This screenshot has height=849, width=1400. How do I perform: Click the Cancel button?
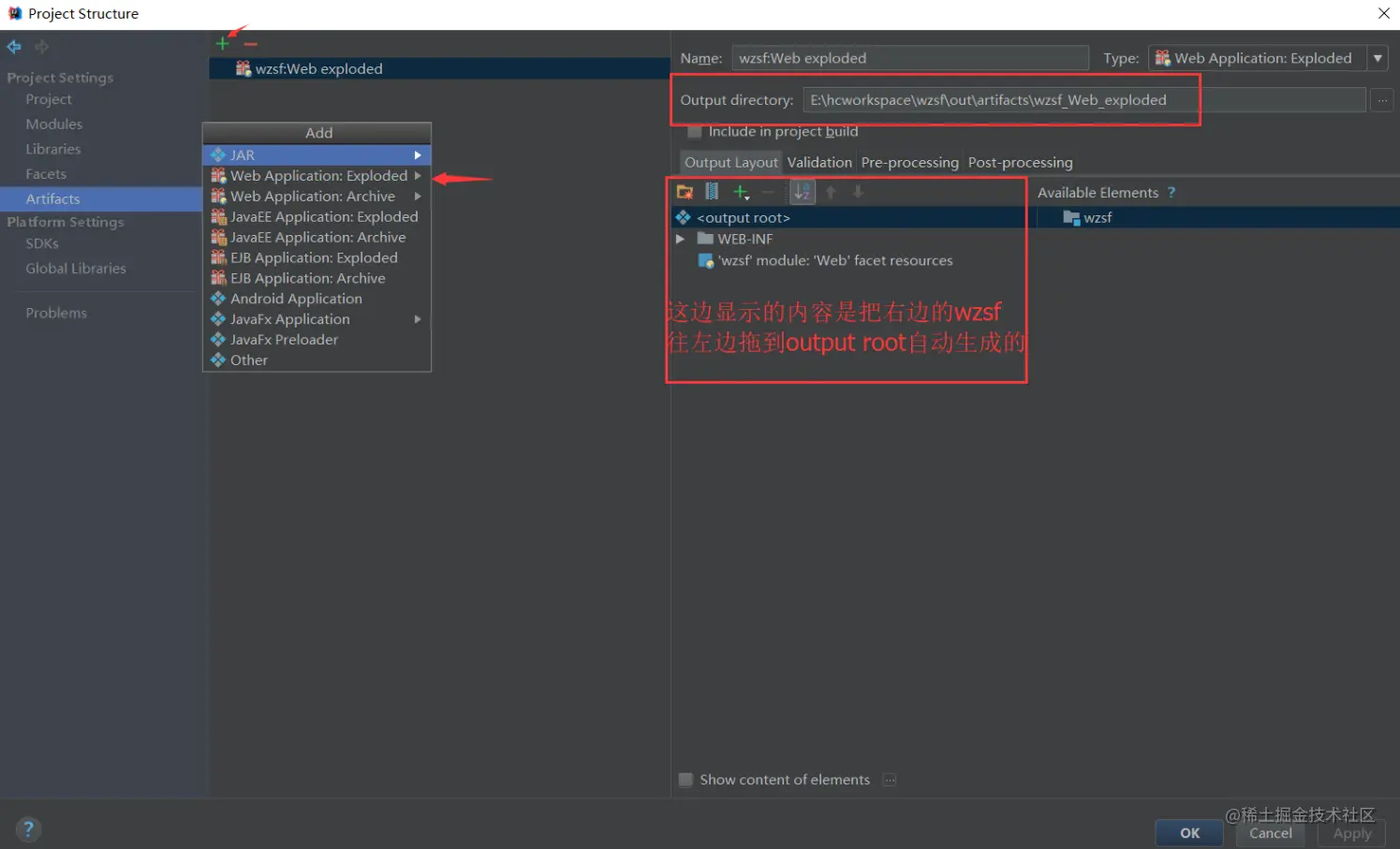[1271, 833]
